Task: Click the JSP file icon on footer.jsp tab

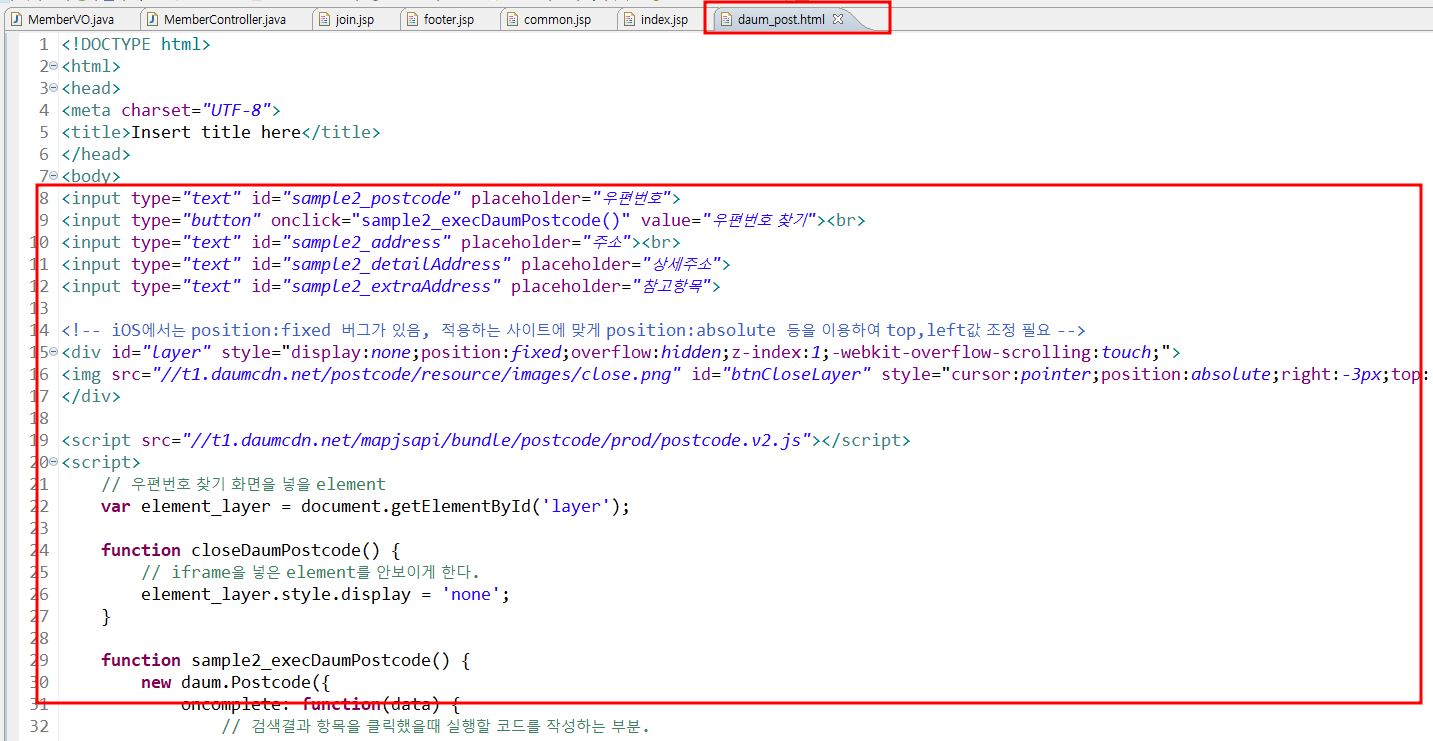Action: click(x=414, y=19)
